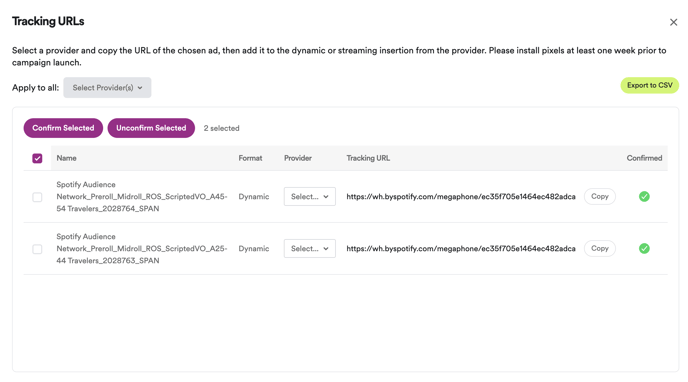The image size is (688, 382).
Task: Check the A45-54 Travelers row checkbox
Action: (x=37, y=197)
